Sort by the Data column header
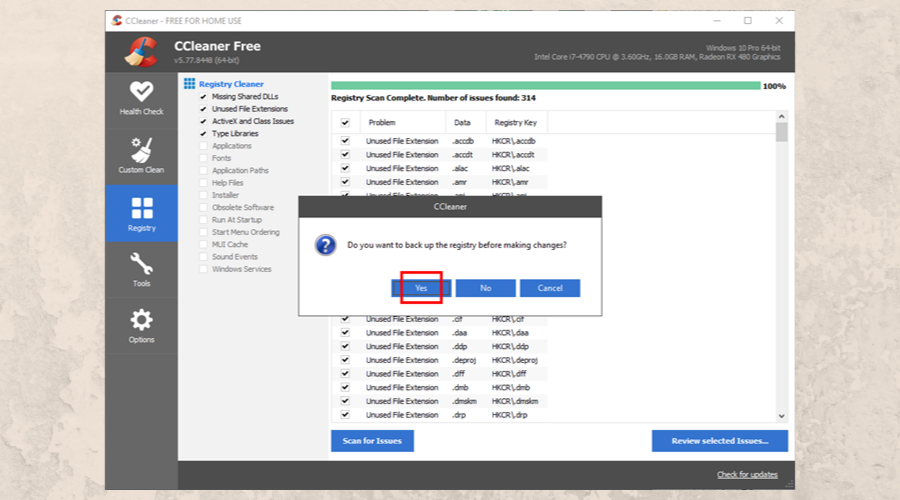The height and width of the screenshot is (500, 900). tap(462, 123)
